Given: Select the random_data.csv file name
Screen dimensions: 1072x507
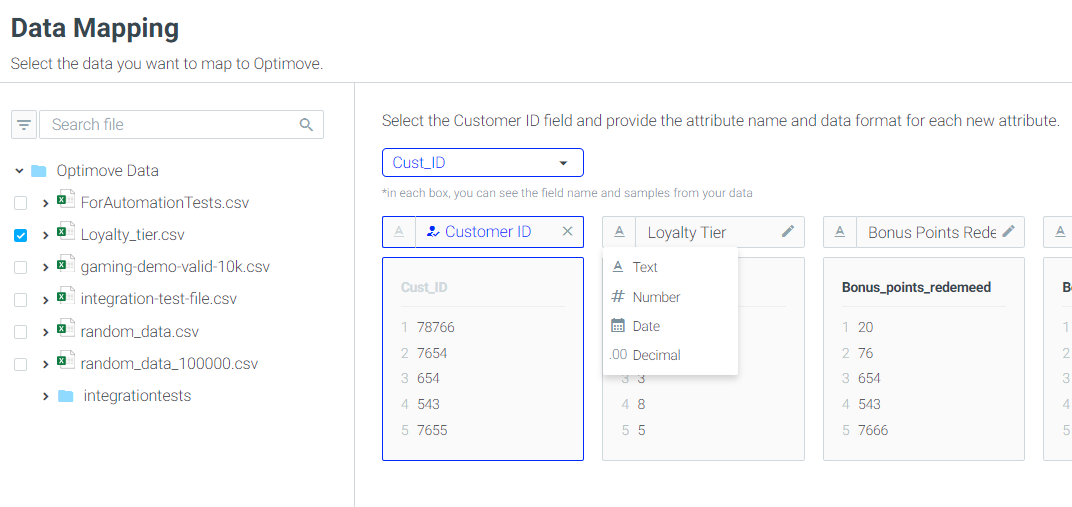Looking at the screenshot, I should [x=139, y=331].
